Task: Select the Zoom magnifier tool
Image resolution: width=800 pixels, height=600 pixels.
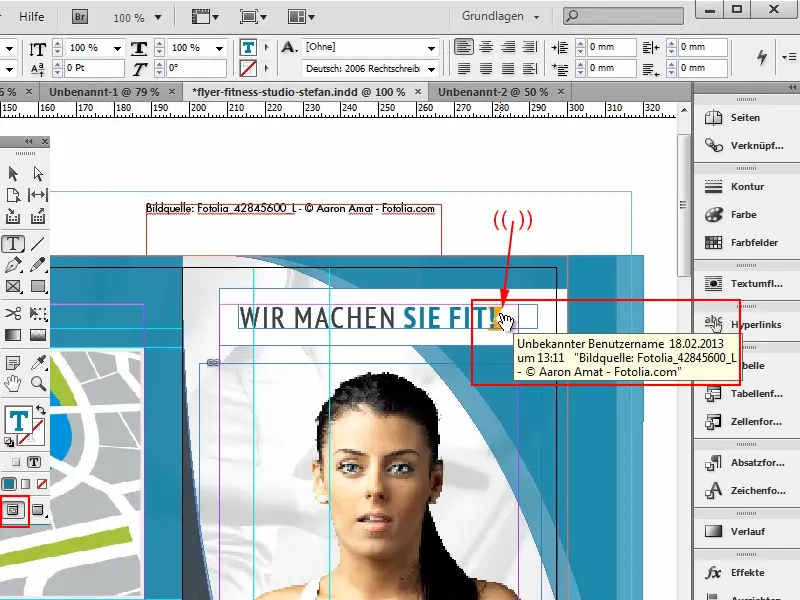Action: pyautogui.click(x=38, y=383)
